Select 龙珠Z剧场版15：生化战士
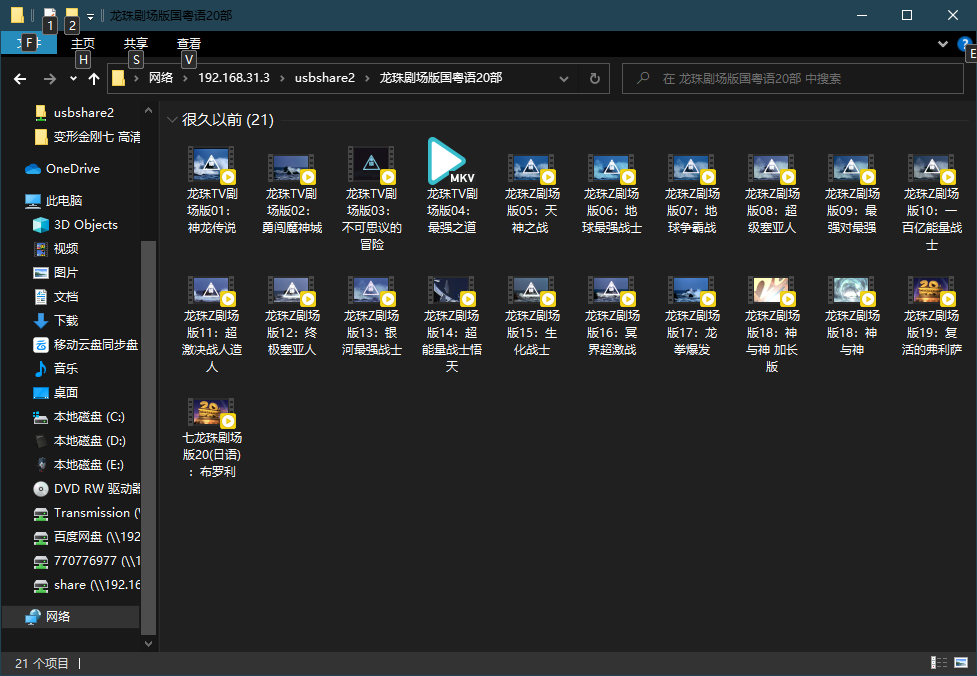The width and height of the screenshot is (977, 676). click(x=531, y=316)
